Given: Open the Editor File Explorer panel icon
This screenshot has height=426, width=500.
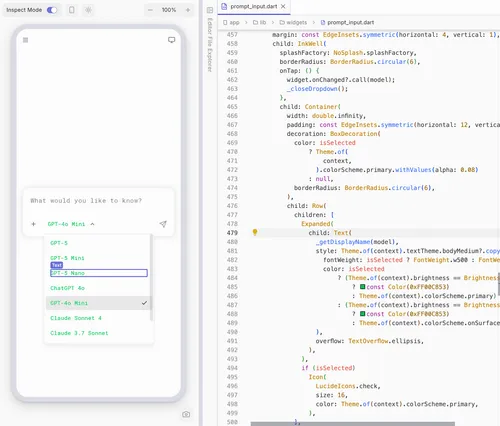Looking at the screenshot, I should pos(210,10).
